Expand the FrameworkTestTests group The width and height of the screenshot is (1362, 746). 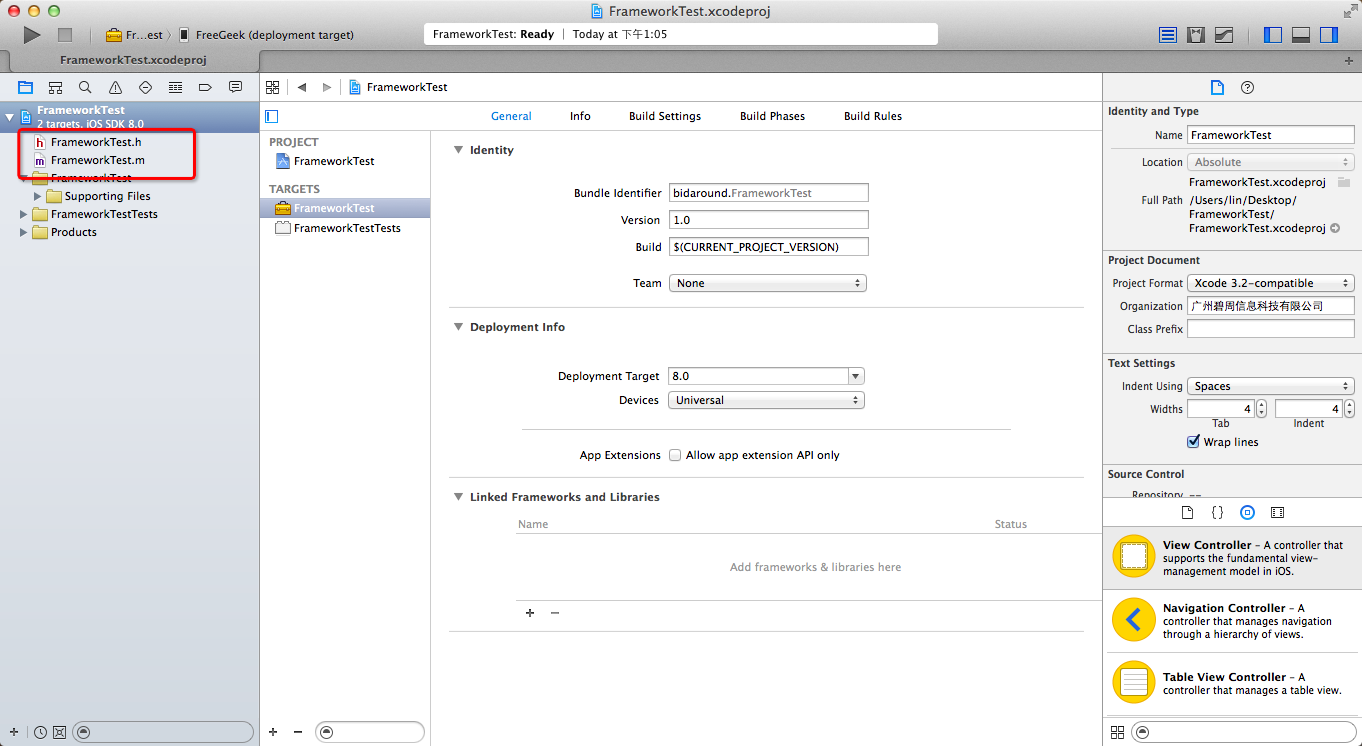click(x=24, y=214)
